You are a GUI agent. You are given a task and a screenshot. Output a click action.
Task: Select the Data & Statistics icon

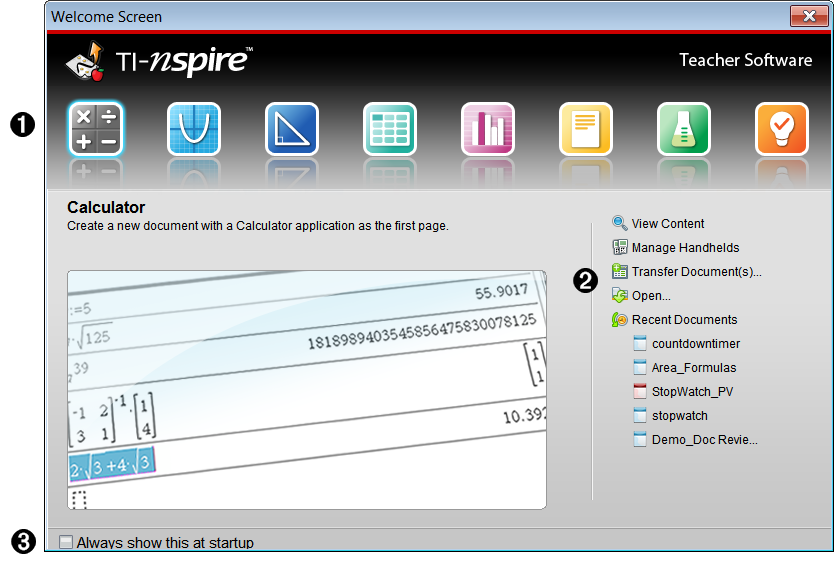point(487,129)
